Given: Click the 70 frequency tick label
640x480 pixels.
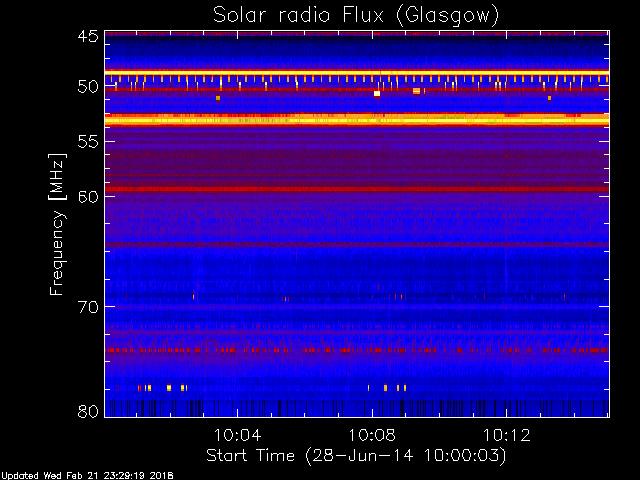Looking at the screenshot, I should (88, 307).
